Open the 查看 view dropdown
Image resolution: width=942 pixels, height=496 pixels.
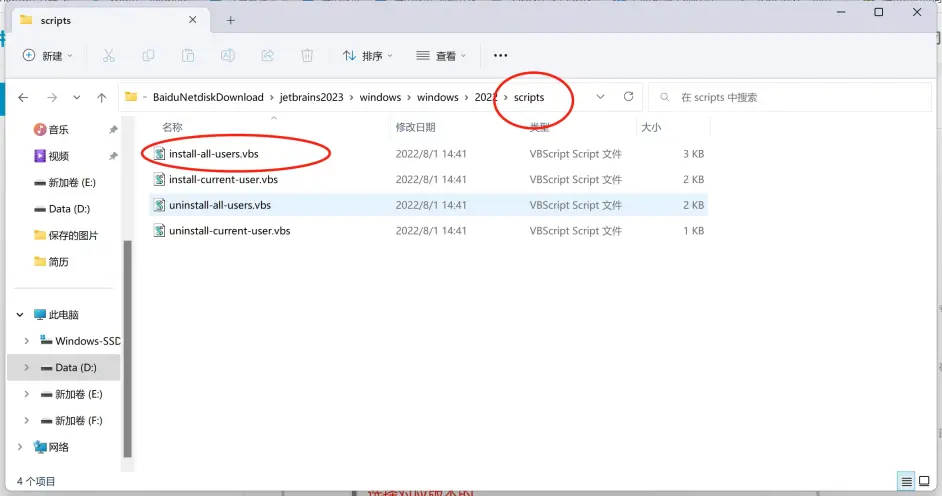pyautogui.click(x=441, y=56)
